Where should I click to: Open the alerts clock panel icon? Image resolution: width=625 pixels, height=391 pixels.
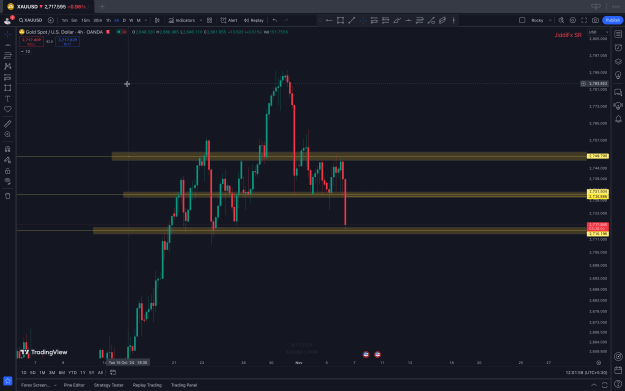tap(618, 48)
